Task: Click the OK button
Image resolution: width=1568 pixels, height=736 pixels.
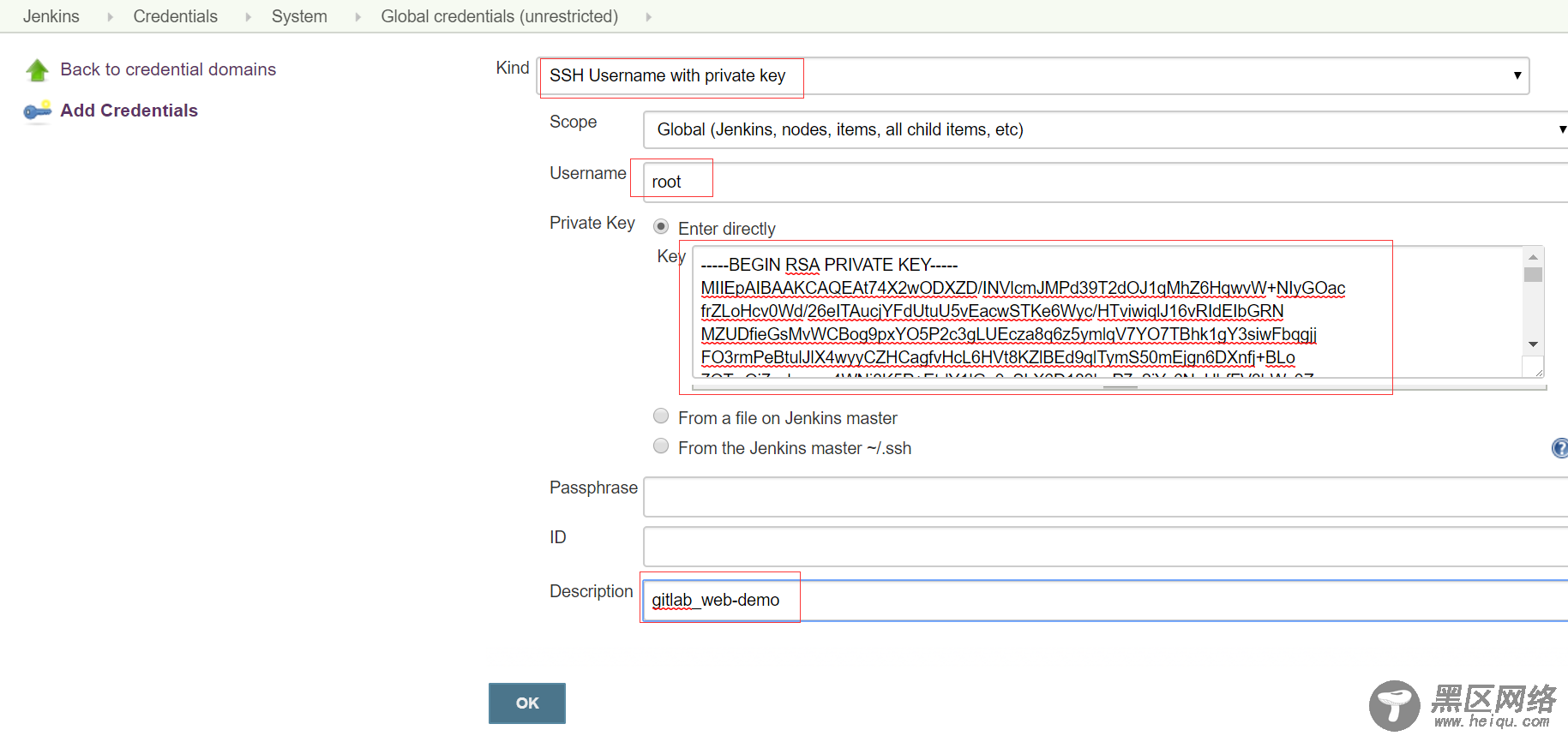Action: [527, 703]
